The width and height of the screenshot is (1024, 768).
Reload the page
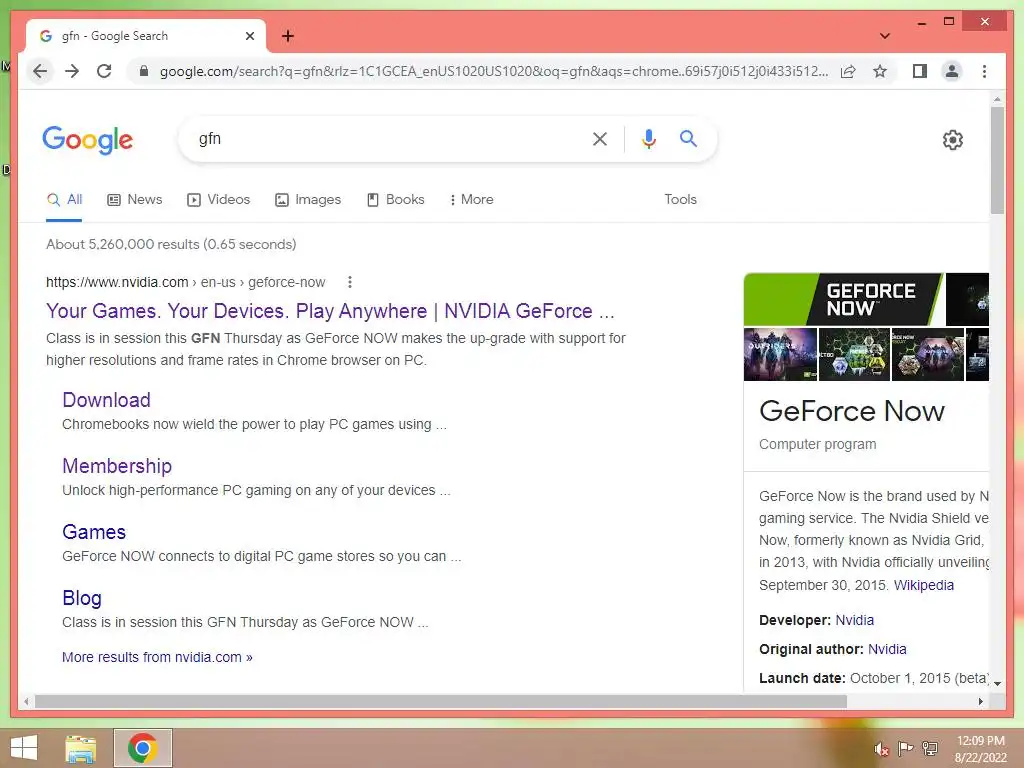[x=104, y=71]
